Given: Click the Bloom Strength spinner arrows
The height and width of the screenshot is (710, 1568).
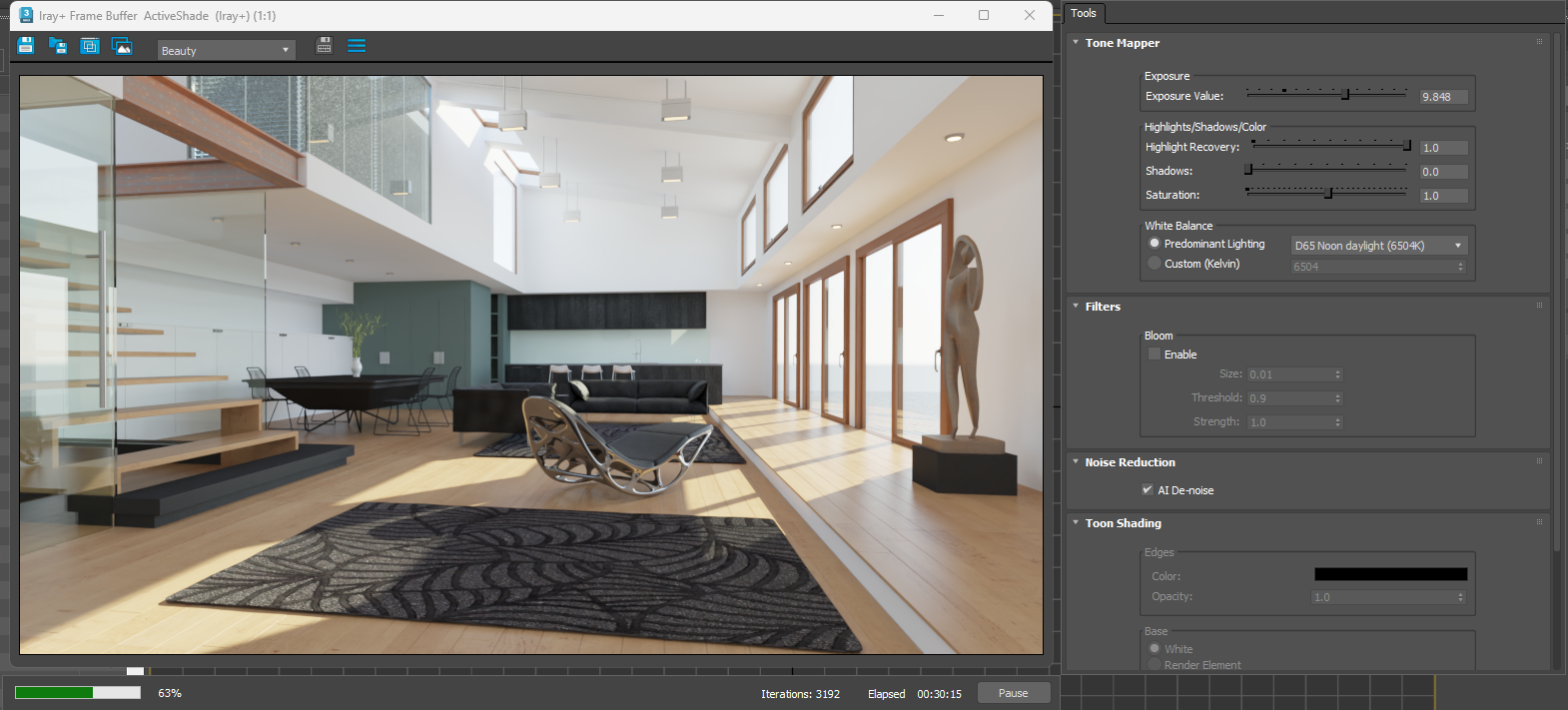Looking at the screenshot, I should (1338, 422).
